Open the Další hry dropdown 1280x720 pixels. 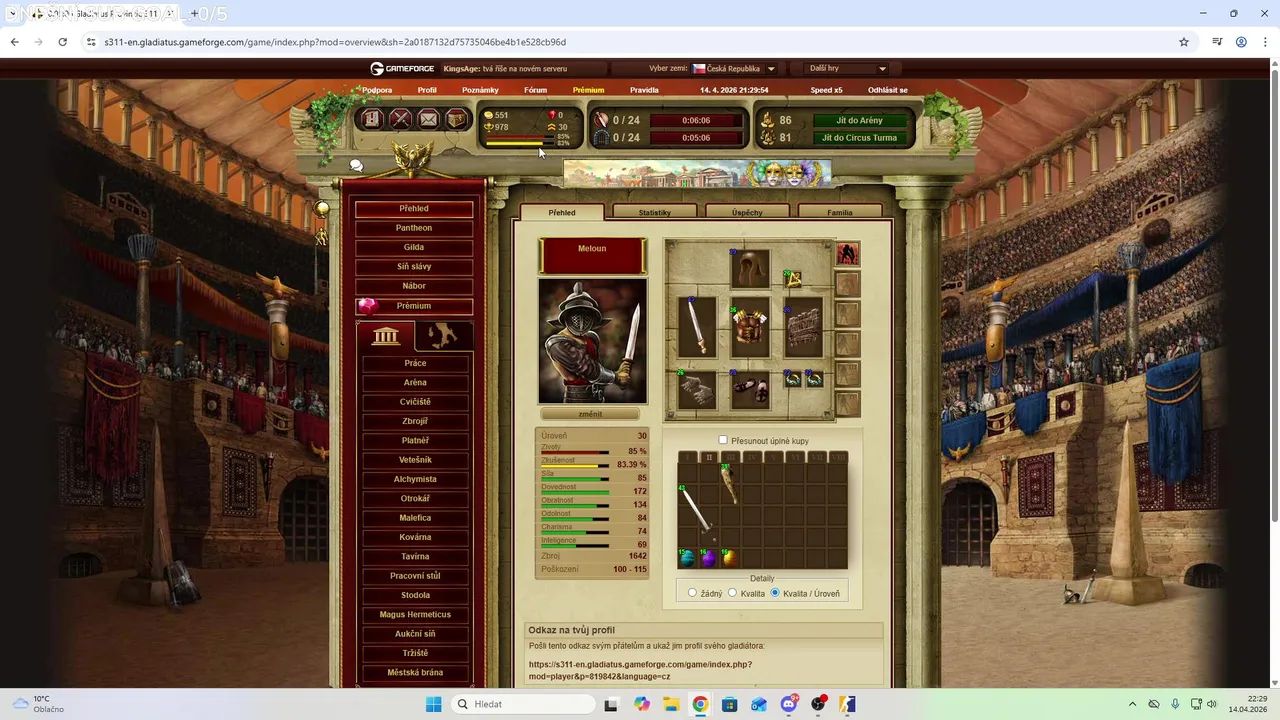point(847,69)
